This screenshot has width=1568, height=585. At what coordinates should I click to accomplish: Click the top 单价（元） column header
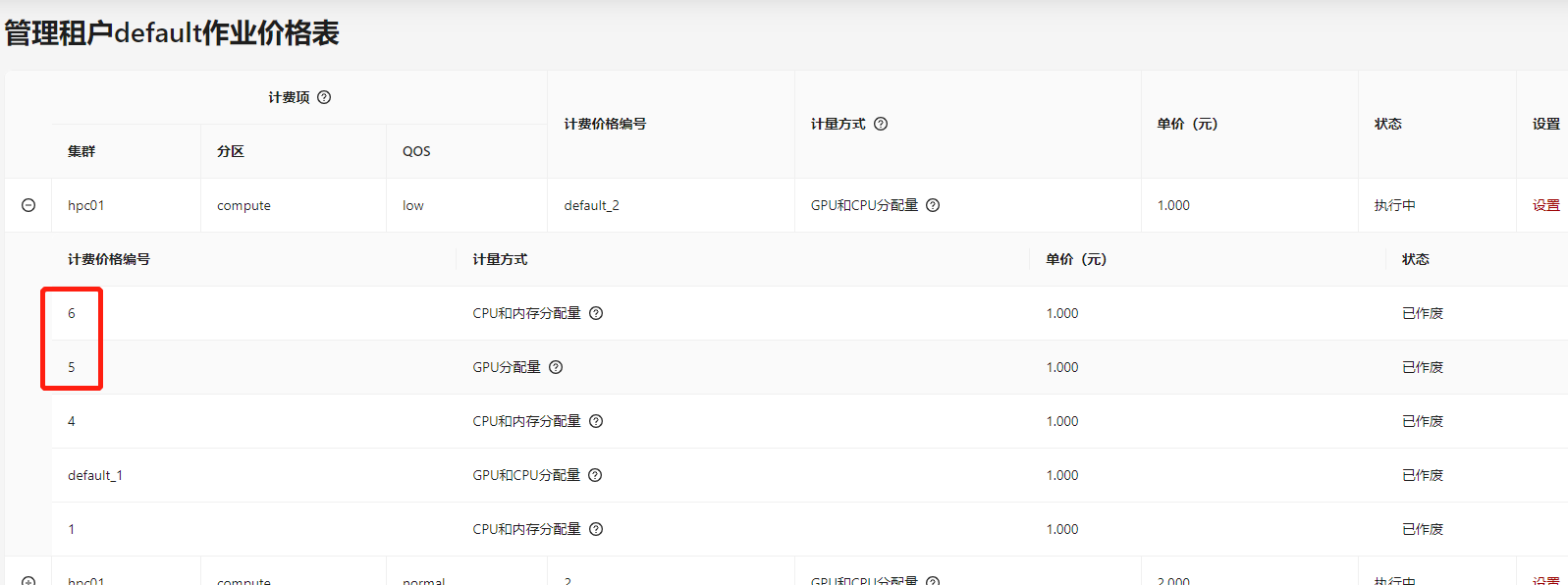coord(1187,124)
